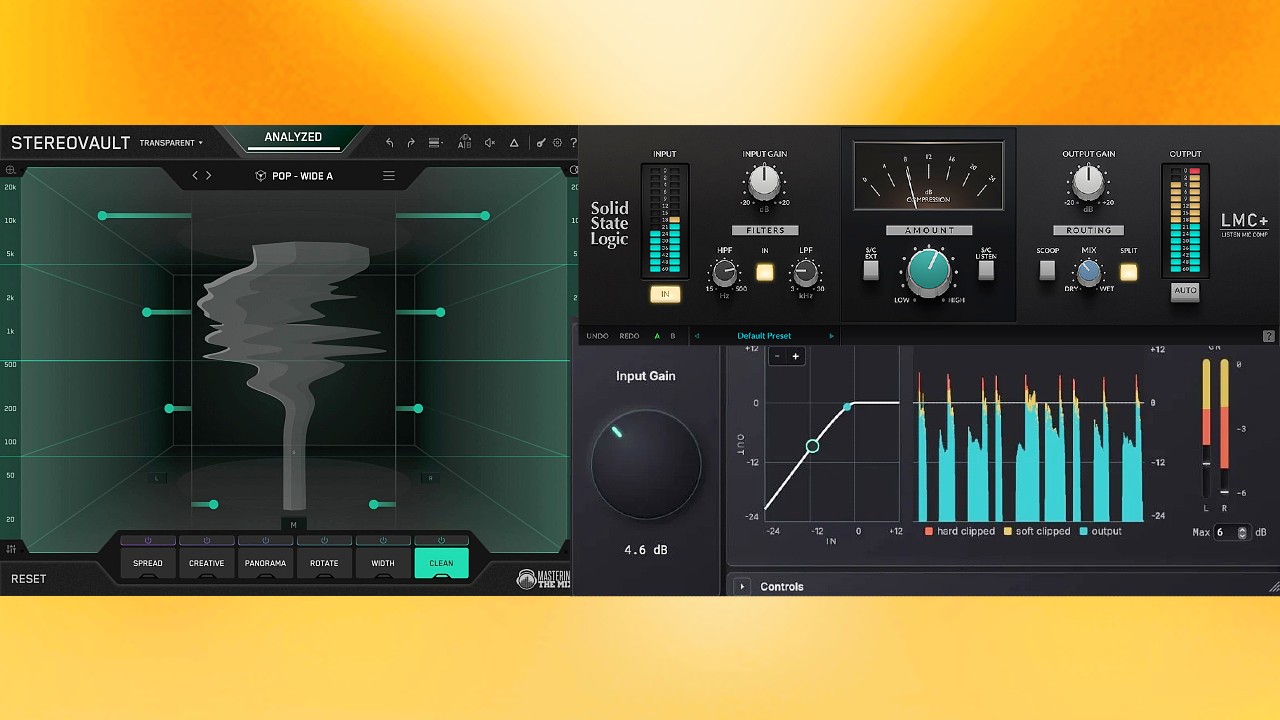Go to previous StereoVault preset arrow

pos(195,176)
